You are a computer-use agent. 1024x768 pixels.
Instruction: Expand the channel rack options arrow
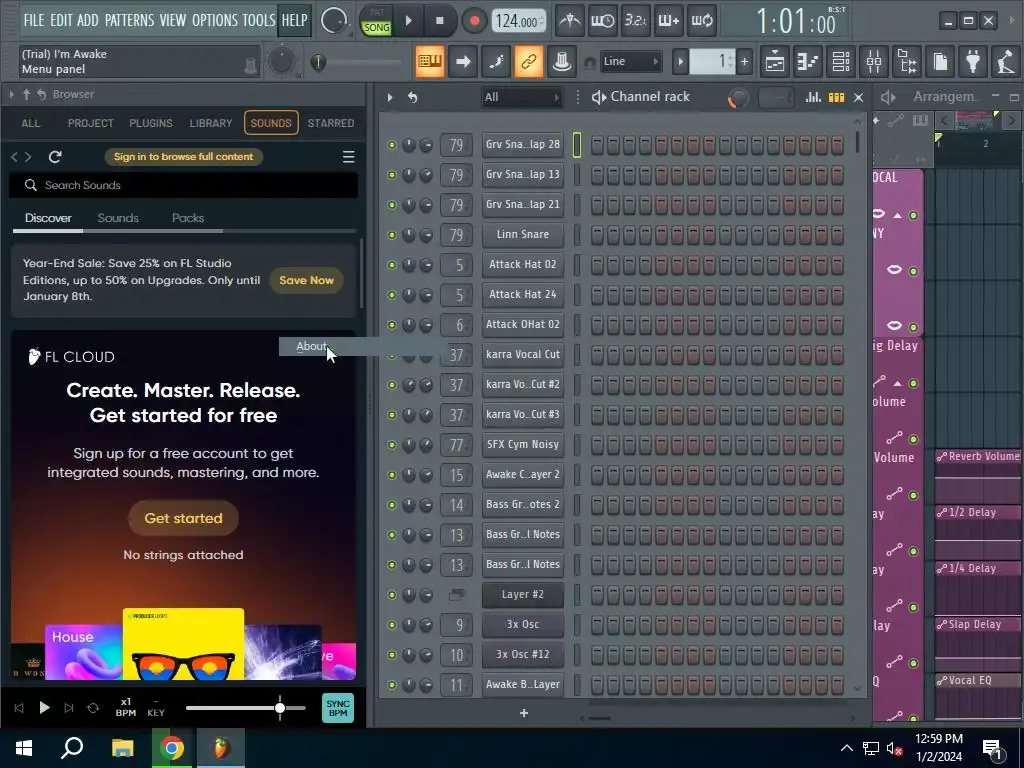click(x=390, y=97)
